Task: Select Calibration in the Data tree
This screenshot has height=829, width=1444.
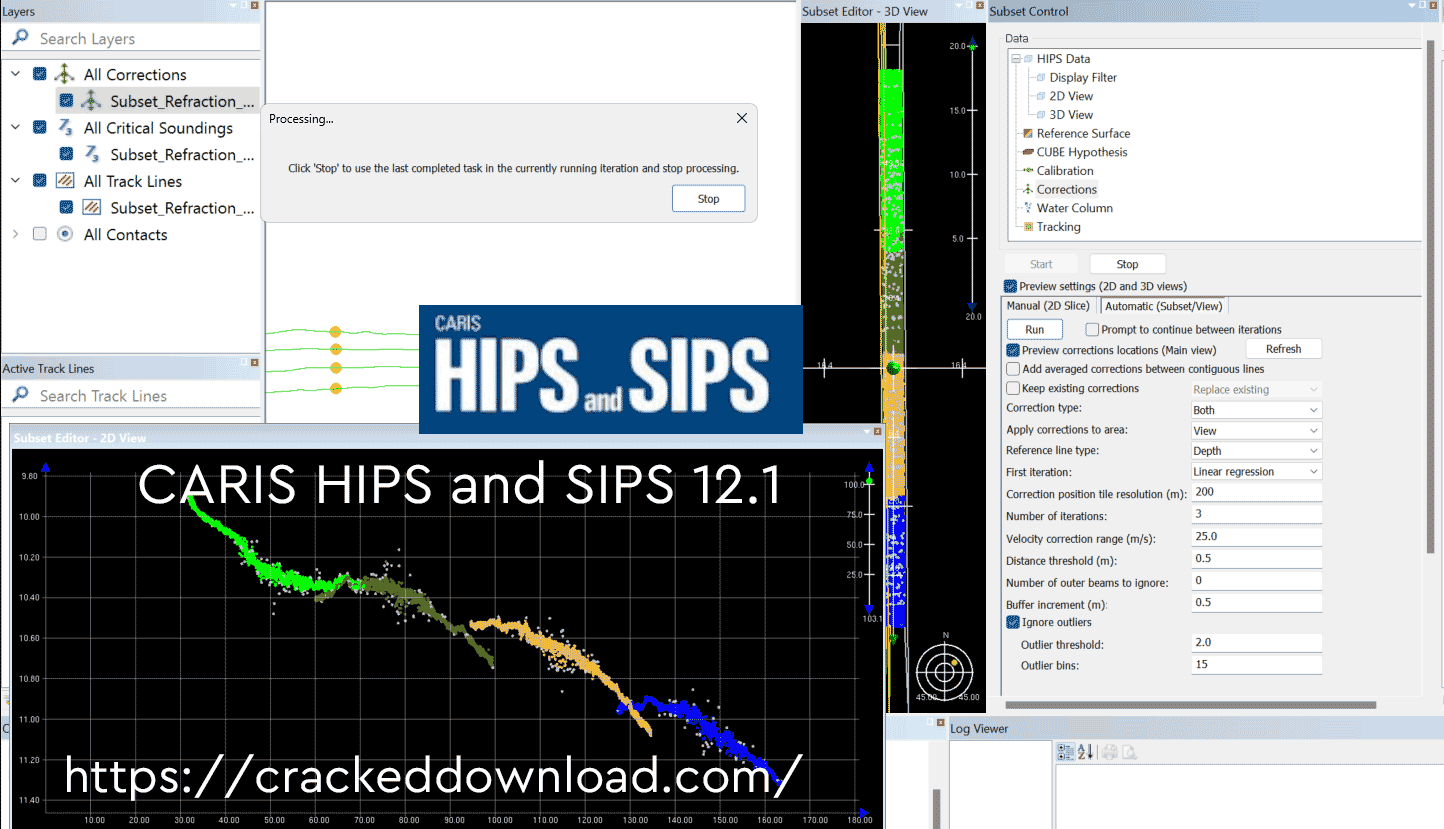Action: click(1065, 171)
